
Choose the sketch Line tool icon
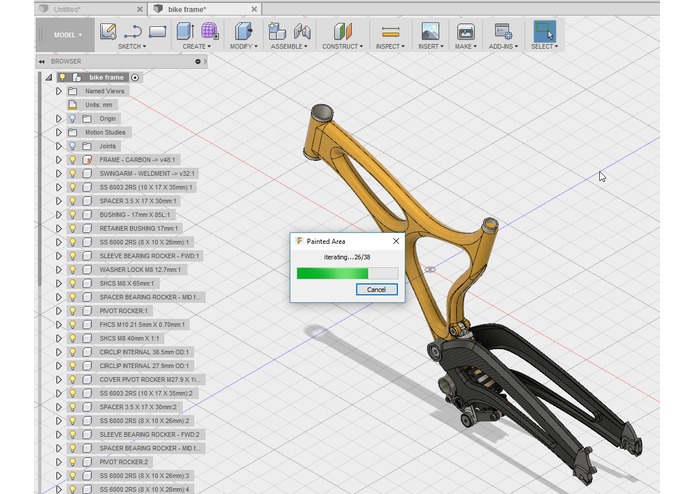tap(133, 31)
